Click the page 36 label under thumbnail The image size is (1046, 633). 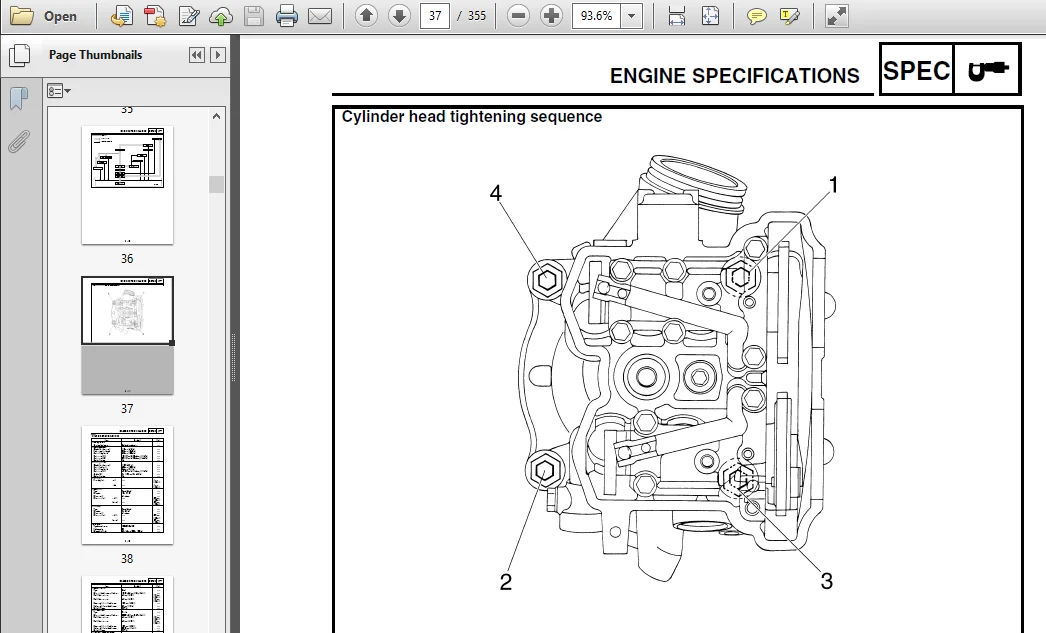coord(127,259)
